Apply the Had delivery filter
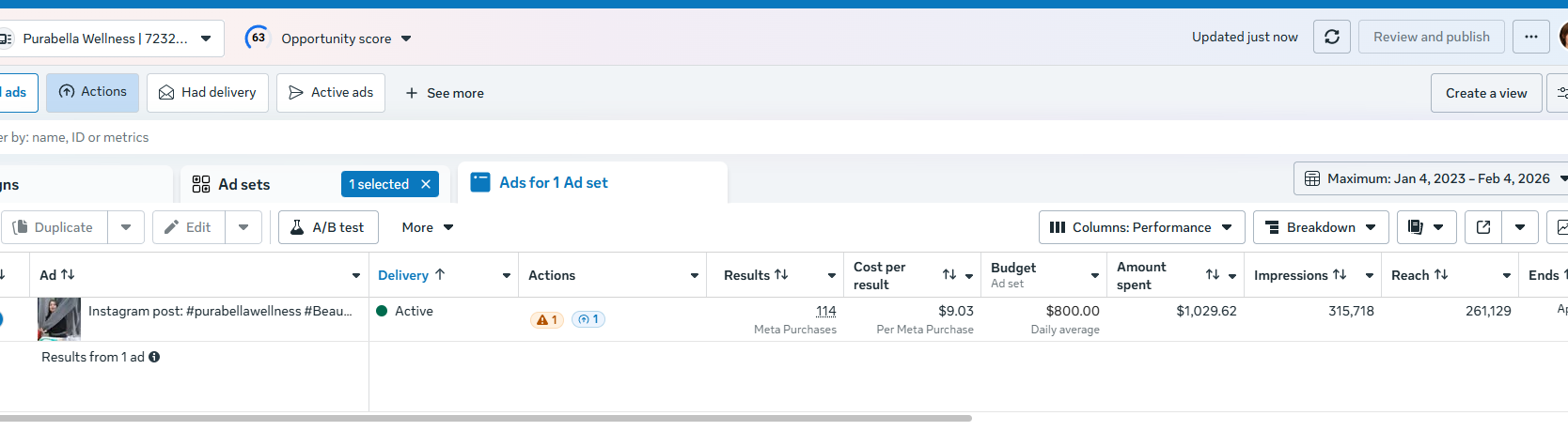 click(x=208, y=92)
